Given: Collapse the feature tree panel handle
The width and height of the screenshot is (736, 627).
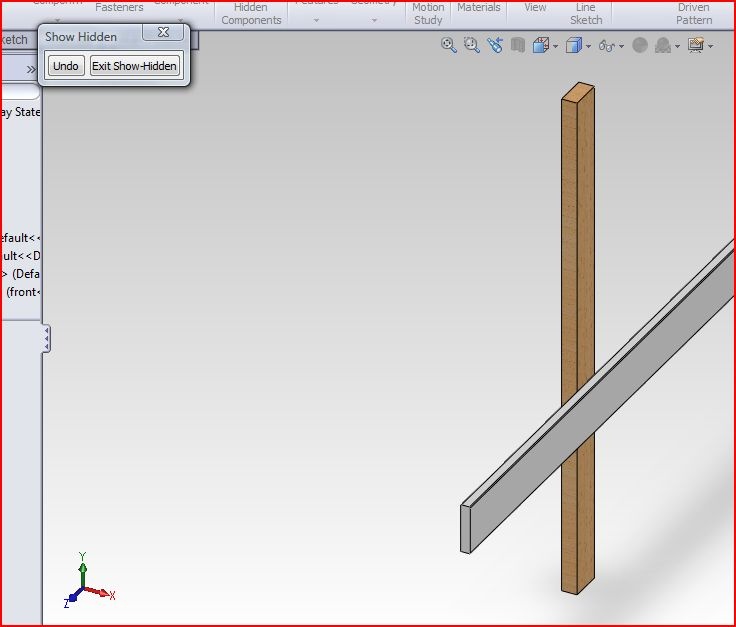Looking at the screenshot, I should (x=46, y=339).
